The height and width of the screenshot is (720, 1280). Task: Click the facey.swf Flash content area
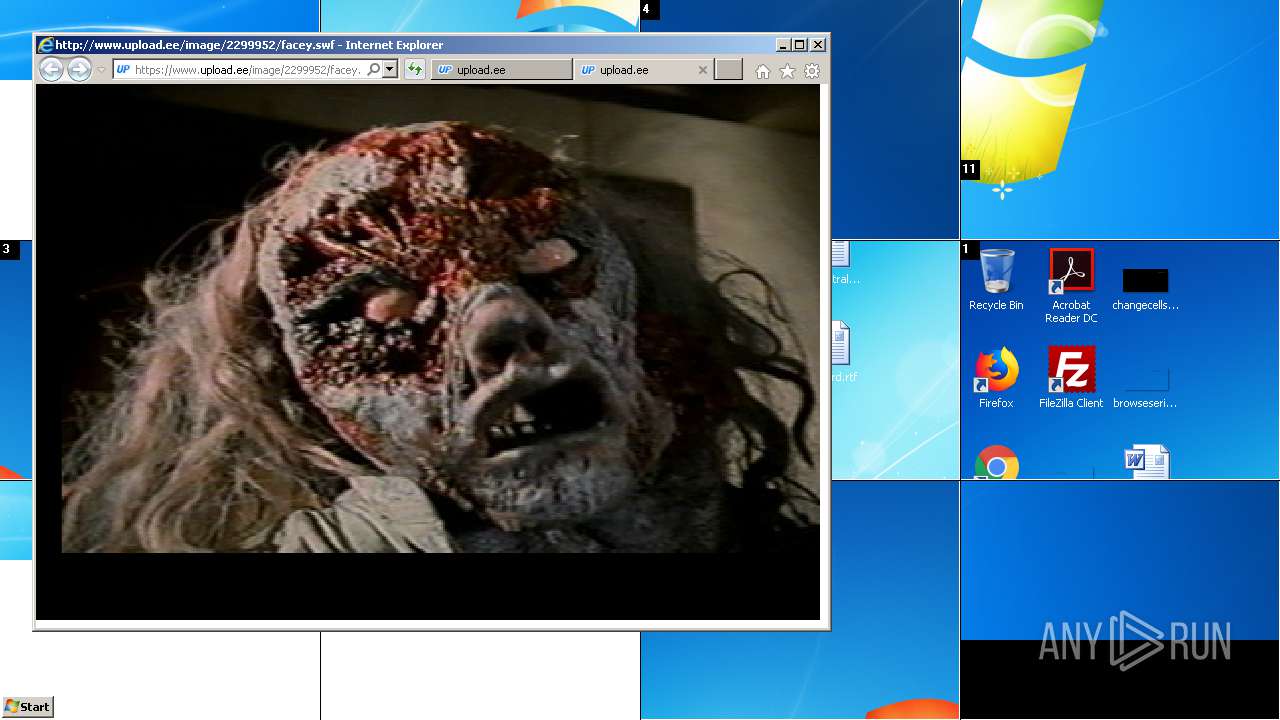tap(428, 352)
